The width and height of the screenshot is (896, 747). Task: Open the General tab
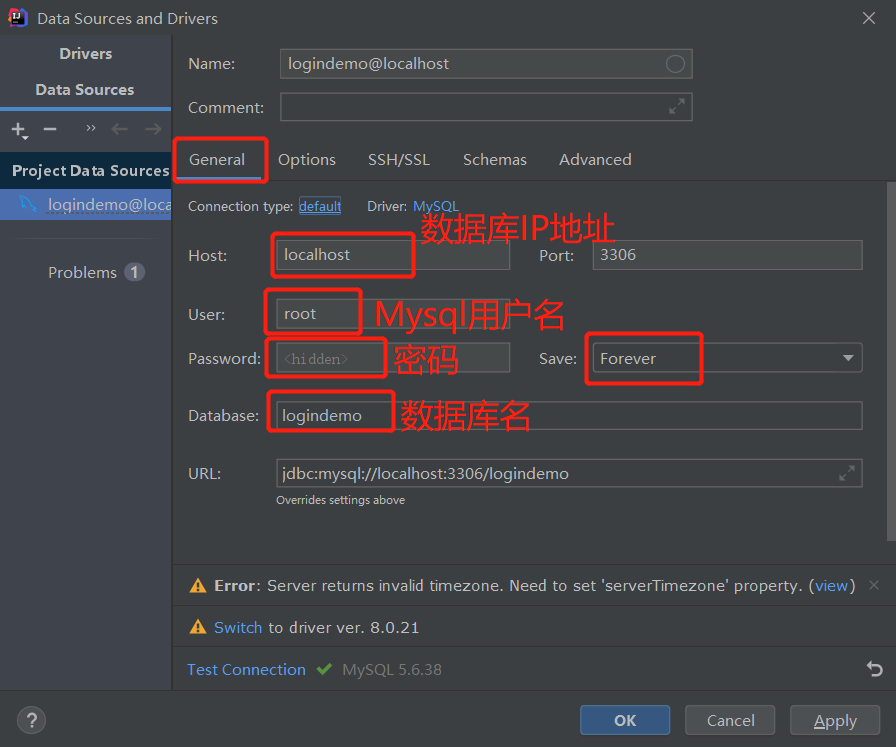pos(217,159)
